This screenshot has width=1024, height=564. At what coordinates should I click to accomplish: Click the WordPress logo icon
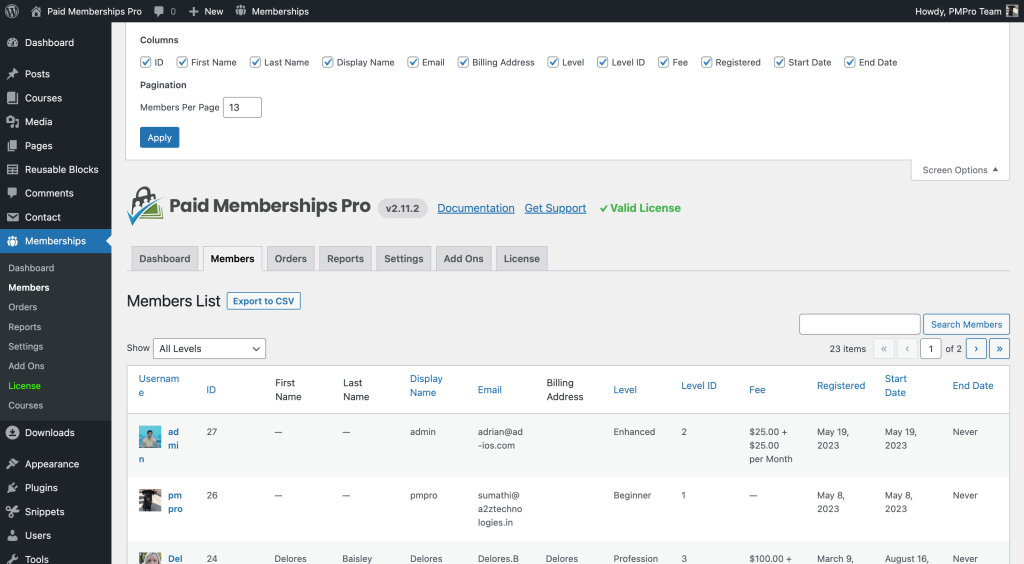click(x=12, y=11)
